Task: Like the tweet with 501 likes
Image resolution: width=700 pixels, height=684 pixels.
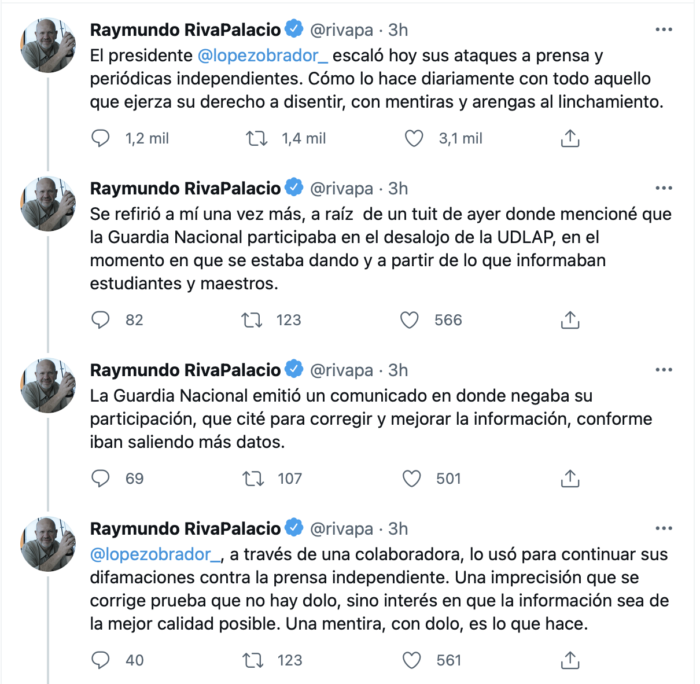Action: 409,478
